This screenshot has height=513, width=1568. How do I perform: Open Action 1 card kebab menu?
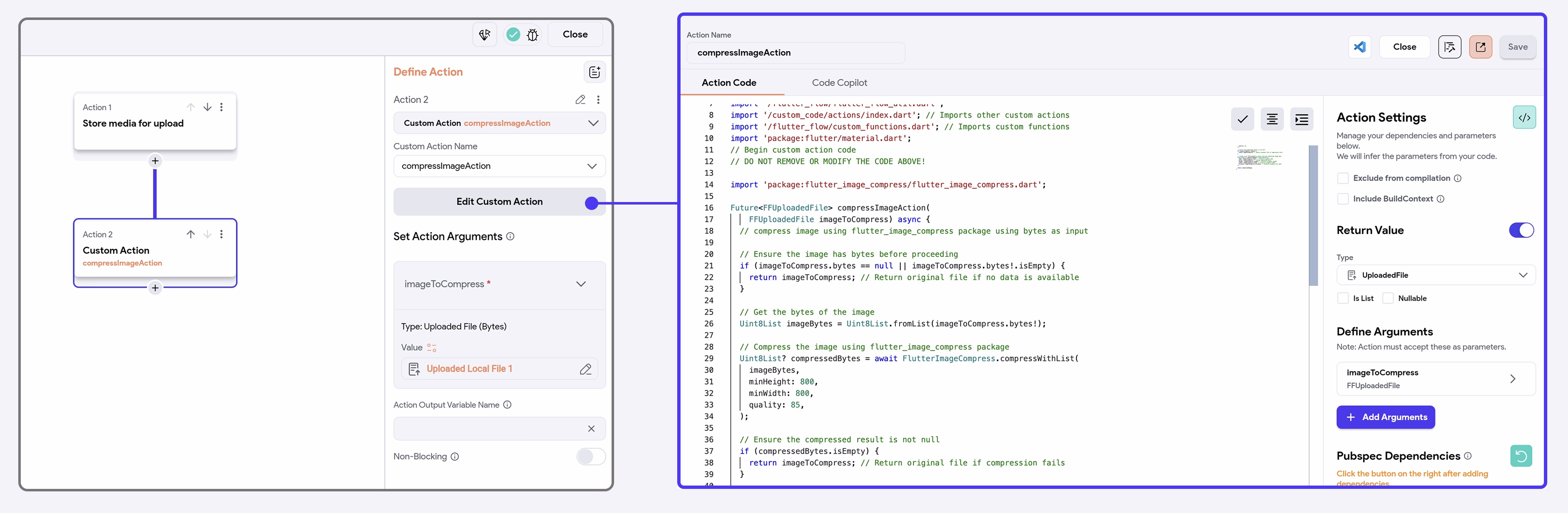pos(221,107)
